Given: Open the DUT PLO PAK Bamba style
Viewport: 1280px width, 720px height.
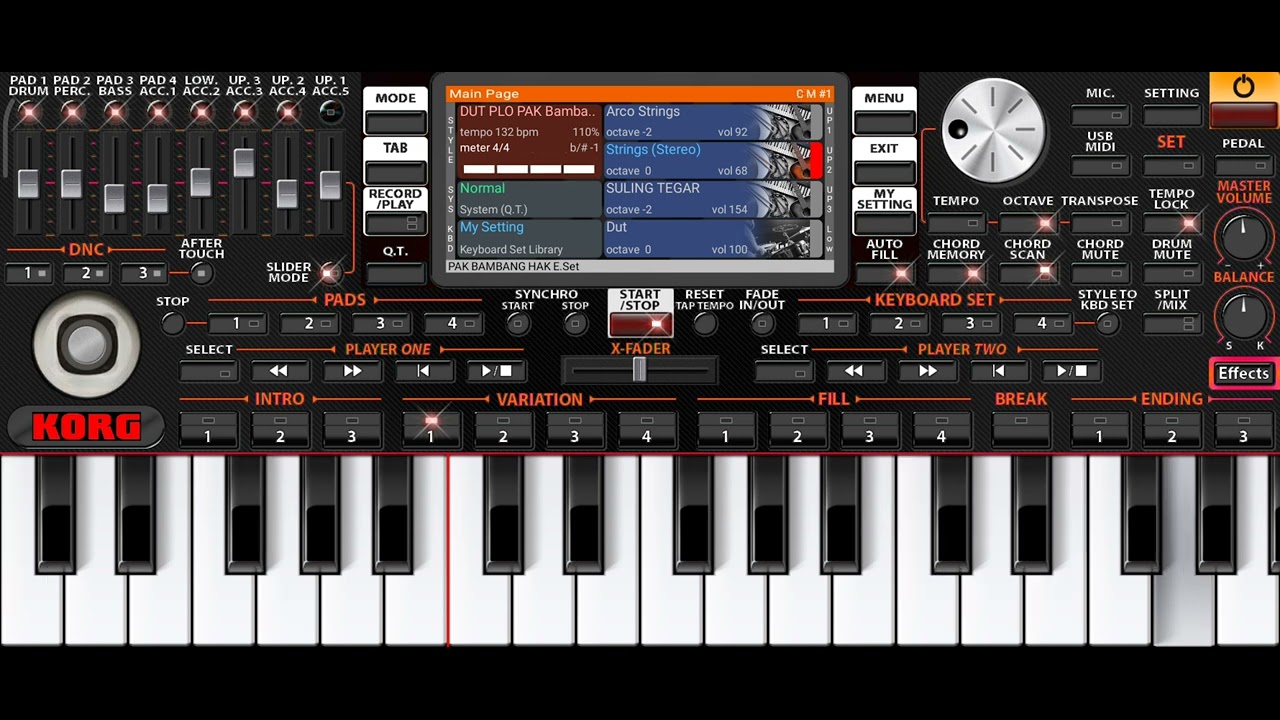Looking at the screenshot, I should [529, 140].
